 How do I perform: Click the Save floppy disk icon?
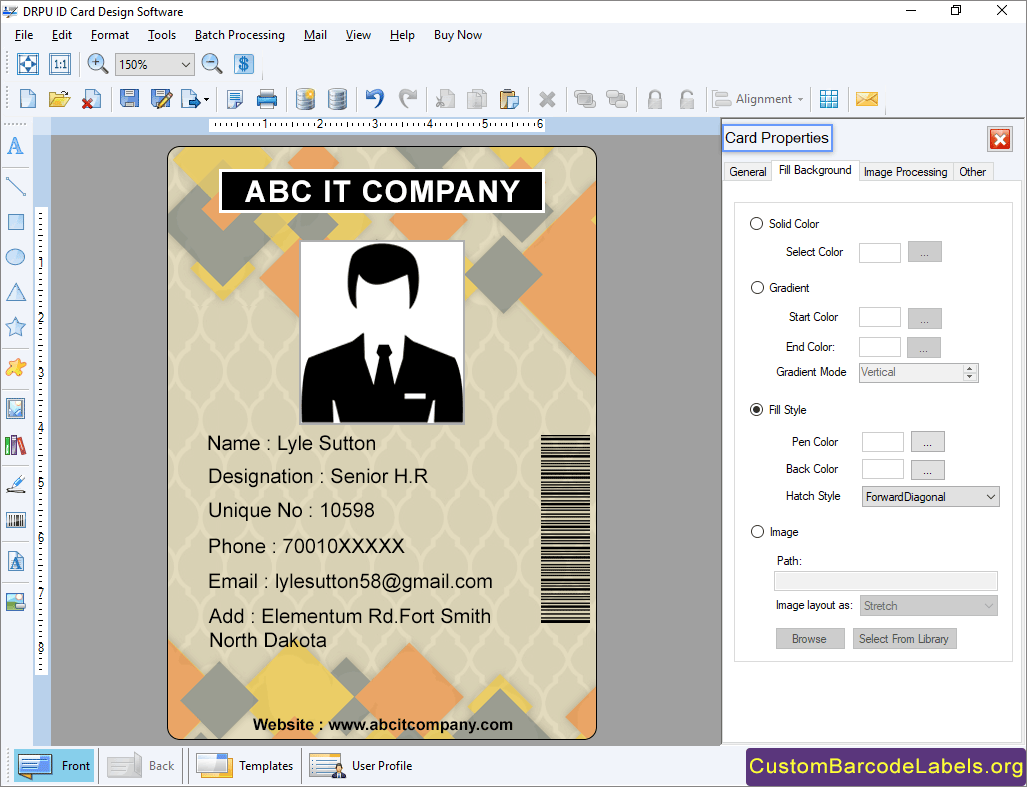129,99
